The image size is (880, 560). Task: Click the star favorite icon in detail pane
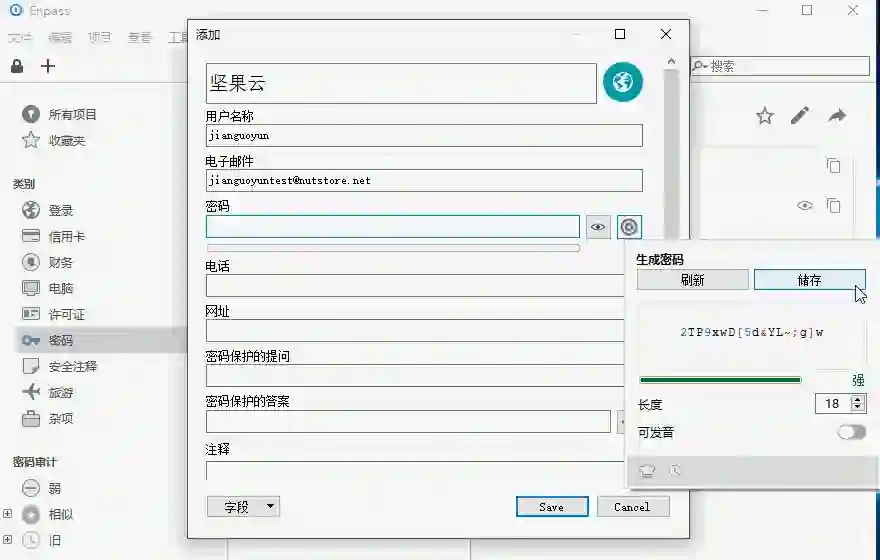pyautogui.click(x=765, y=116)
